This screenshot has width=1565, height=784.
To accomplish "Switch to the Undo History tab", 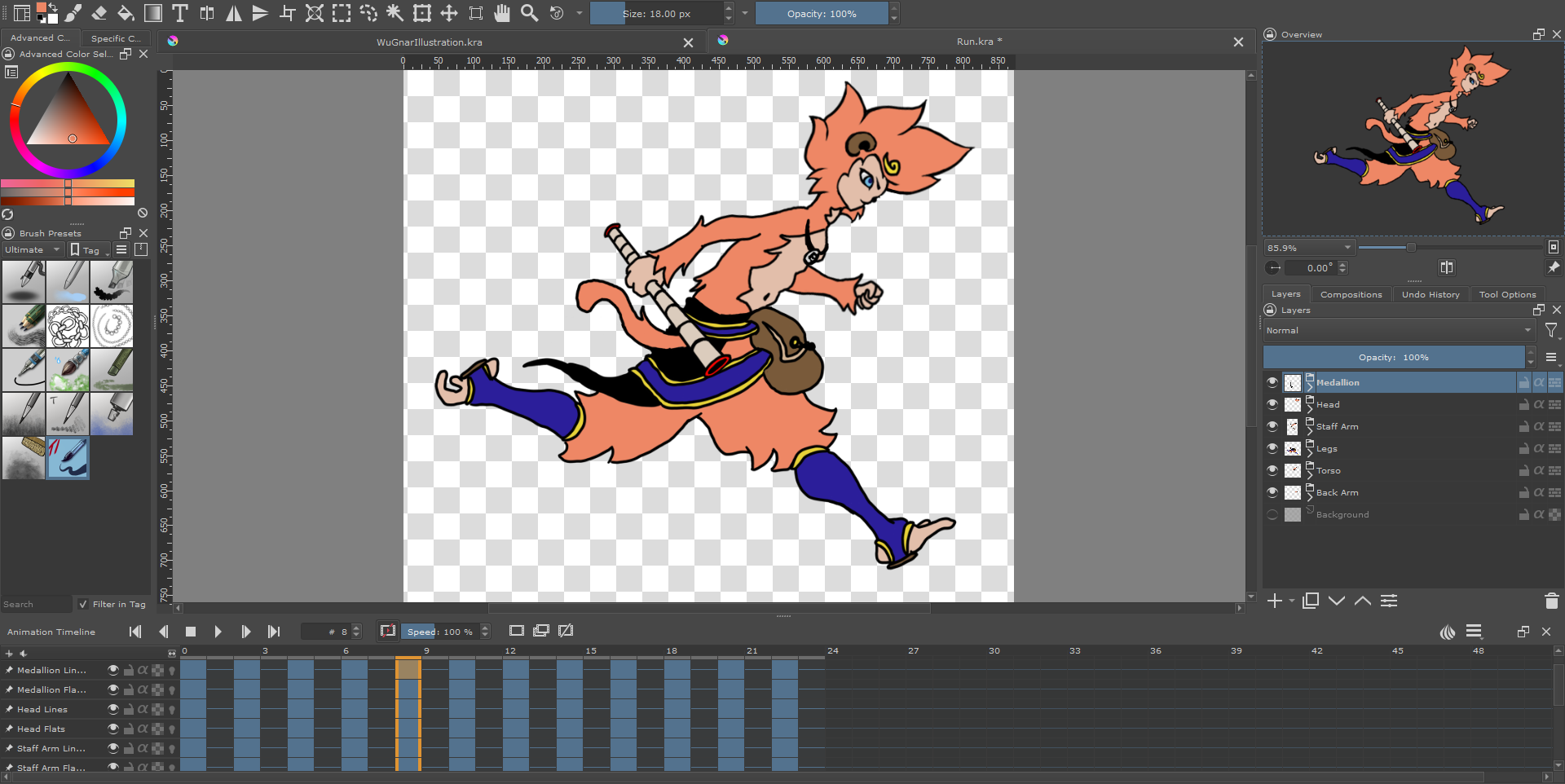I will [1430, 294].
